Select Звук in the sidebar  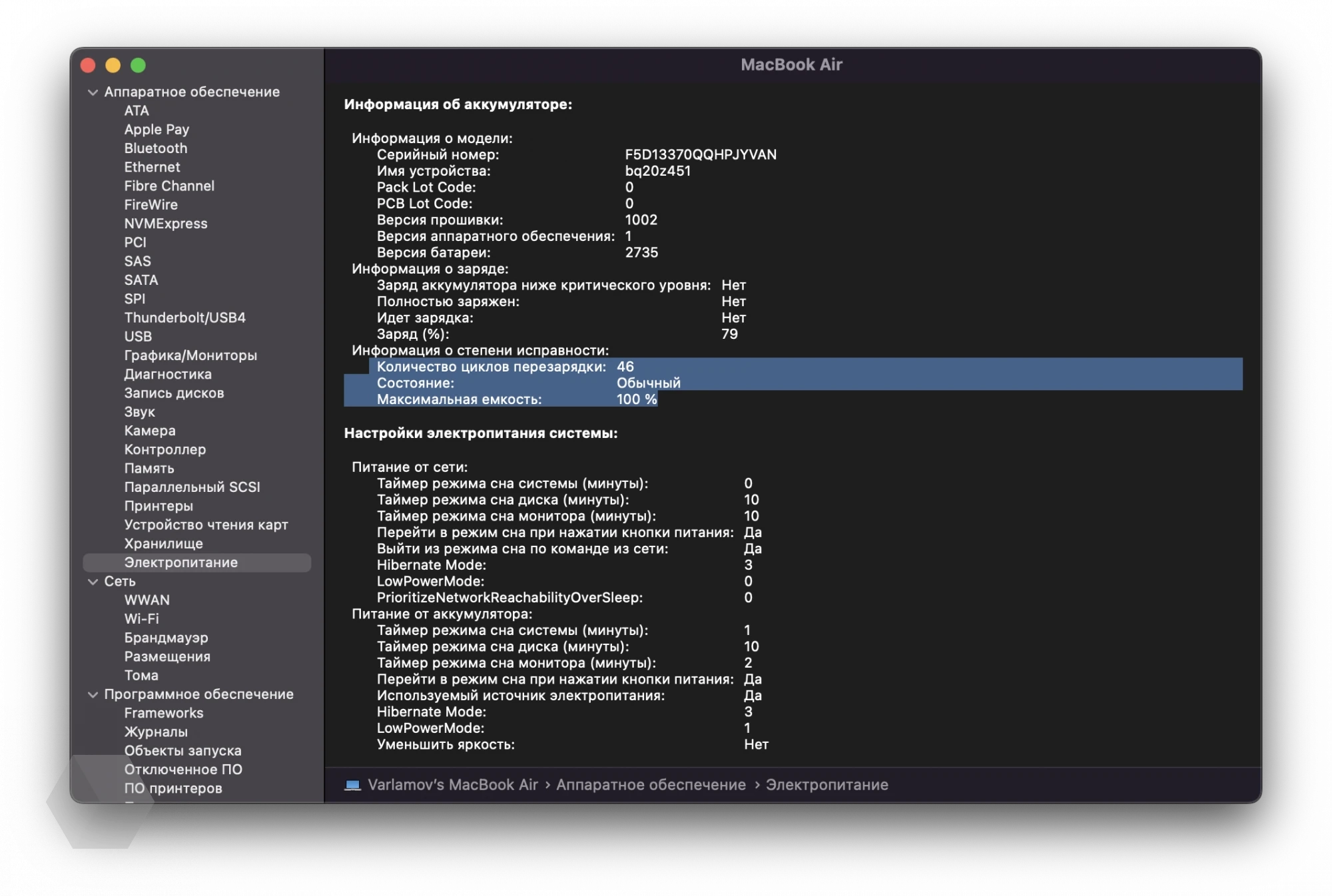(x=139, y=412)
